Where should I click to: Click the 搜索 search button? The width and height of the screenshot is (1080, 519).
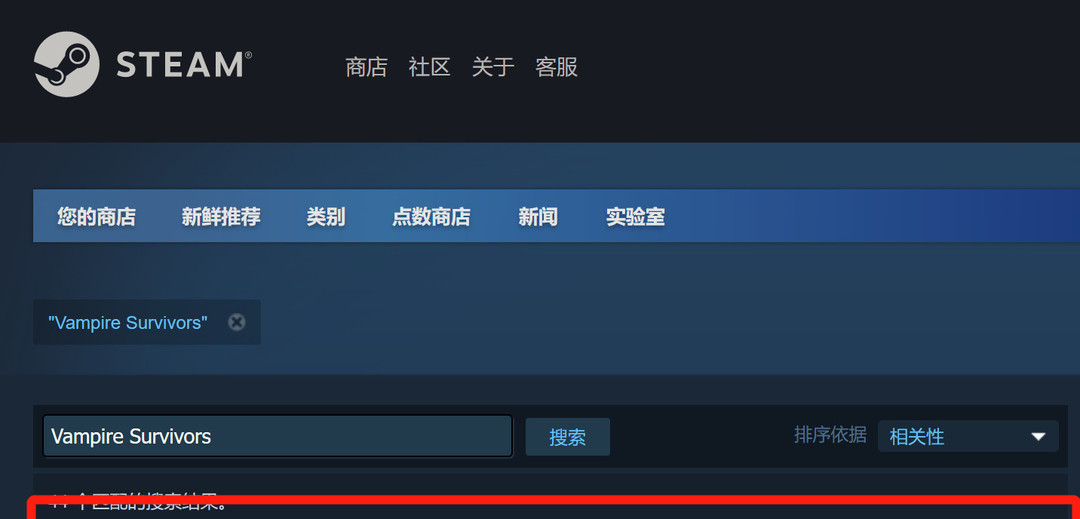568,436
